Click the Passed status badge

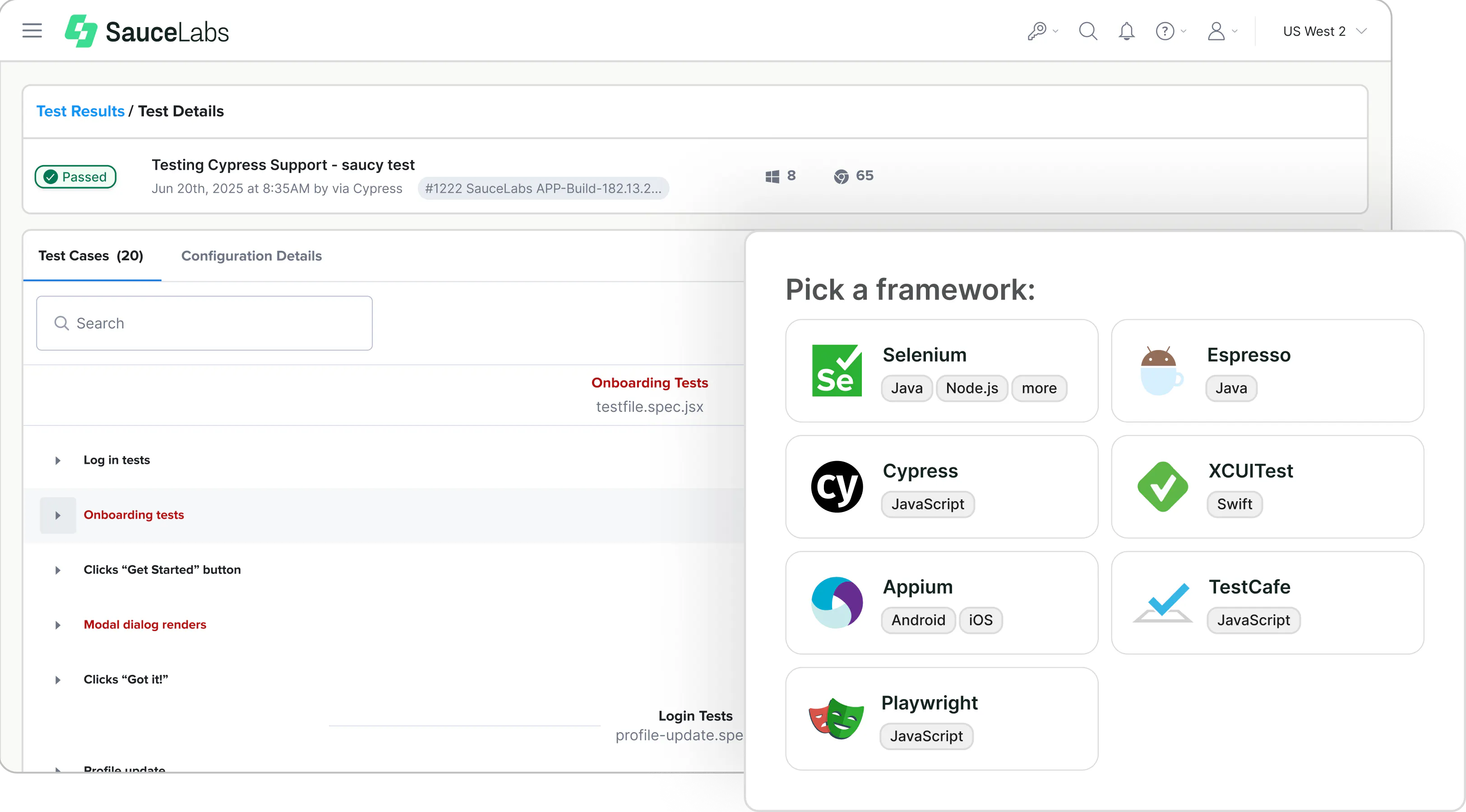(x=76, y=176)
